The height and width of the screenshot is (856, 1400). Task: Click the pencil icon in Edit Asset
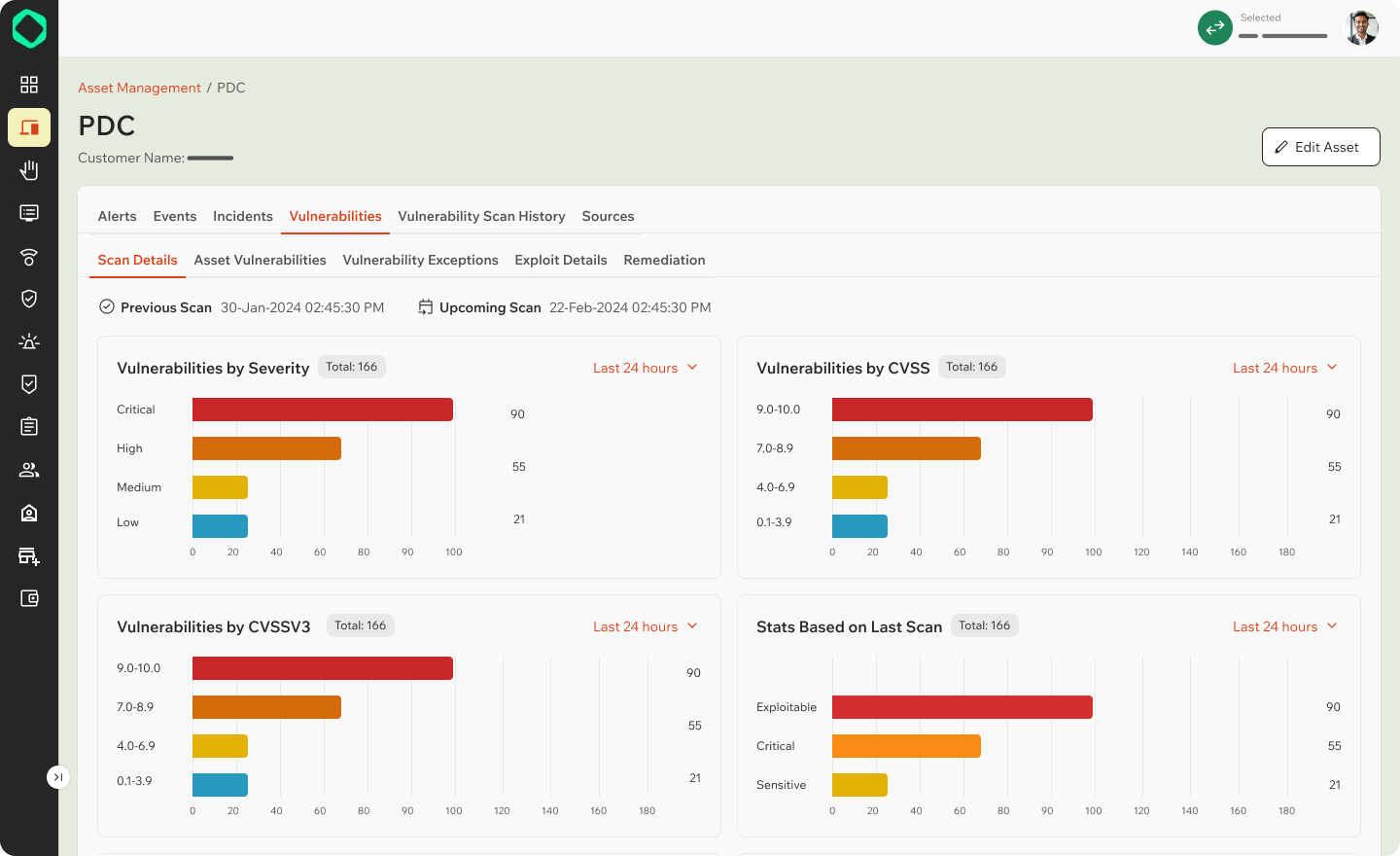tap(1281, 147)
